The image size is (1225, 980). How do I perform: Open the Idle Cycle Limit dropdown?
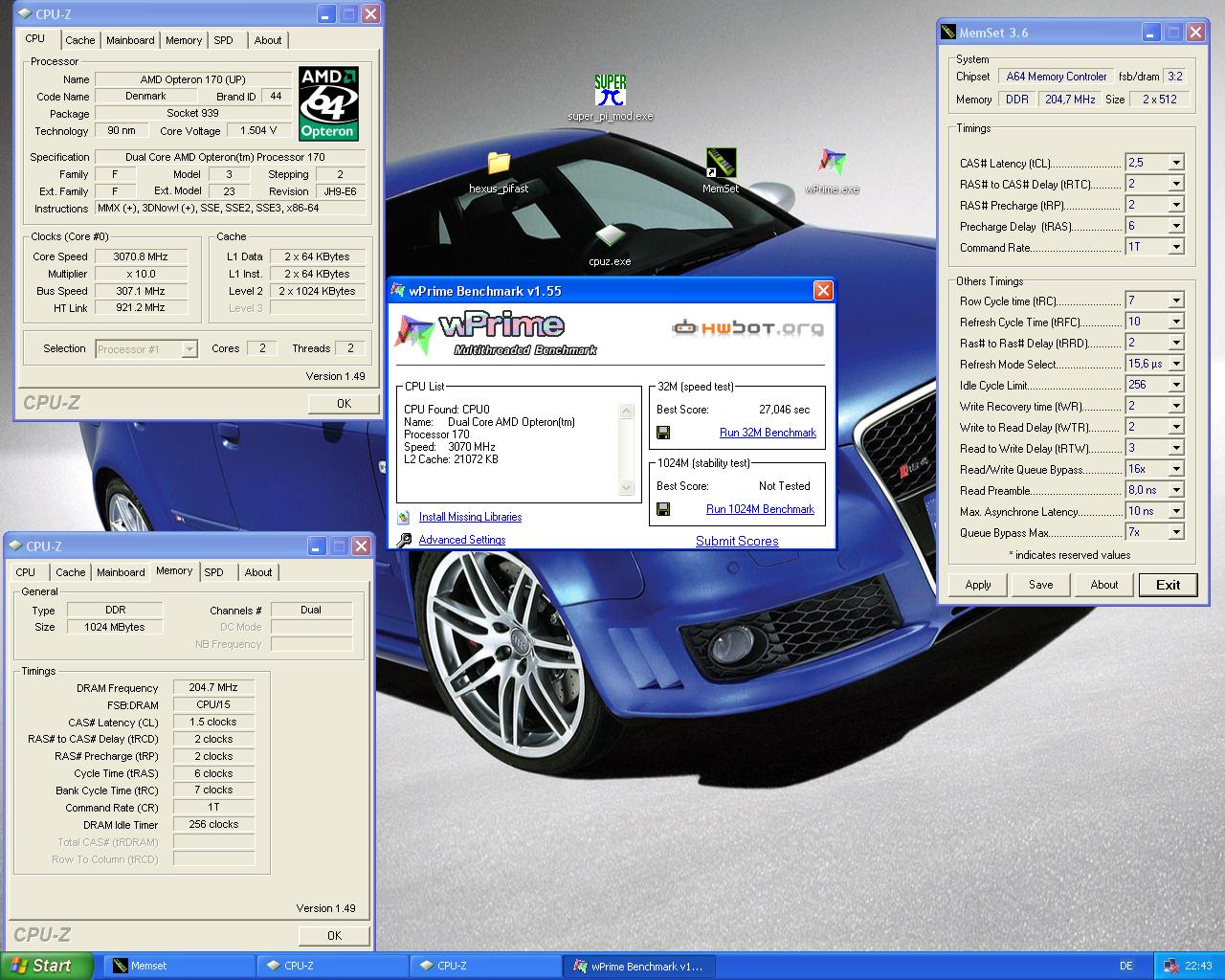1176,385
